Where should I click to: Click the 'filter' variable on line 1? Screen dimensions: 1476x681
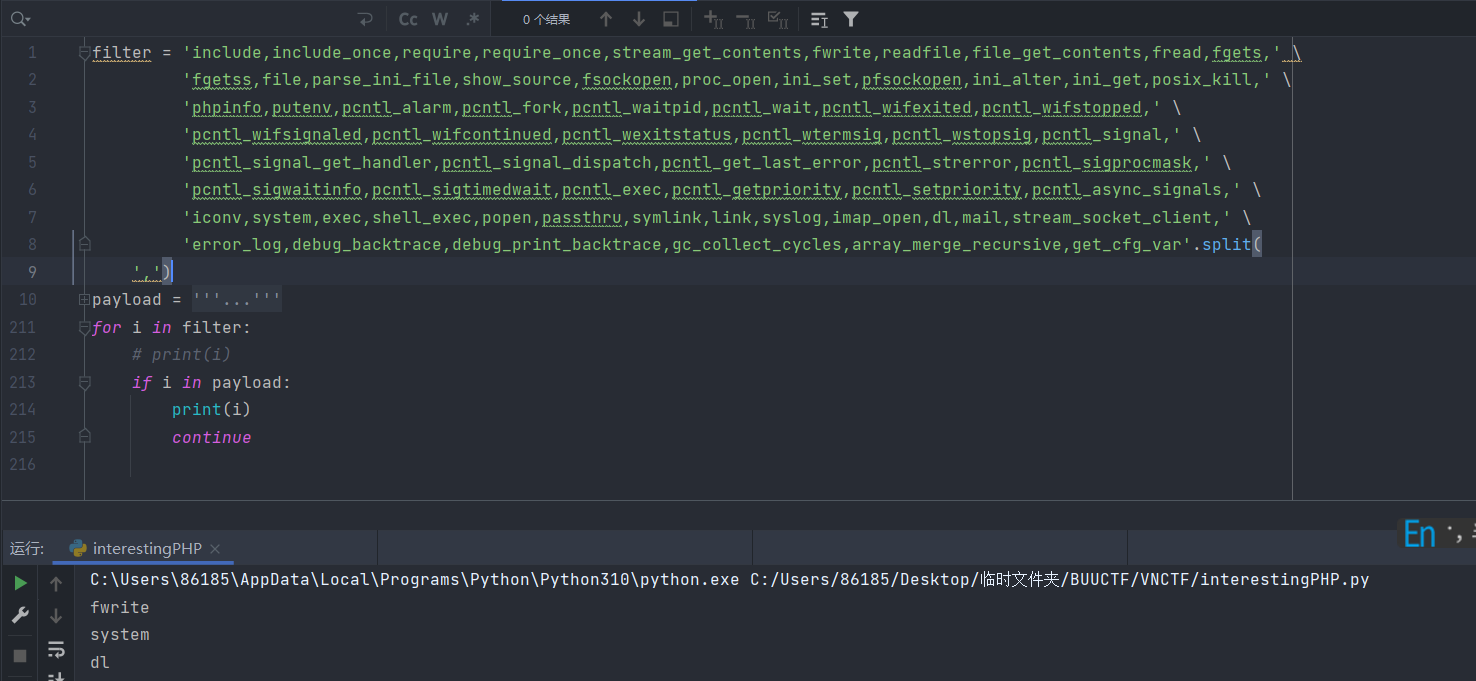[122, 53]
